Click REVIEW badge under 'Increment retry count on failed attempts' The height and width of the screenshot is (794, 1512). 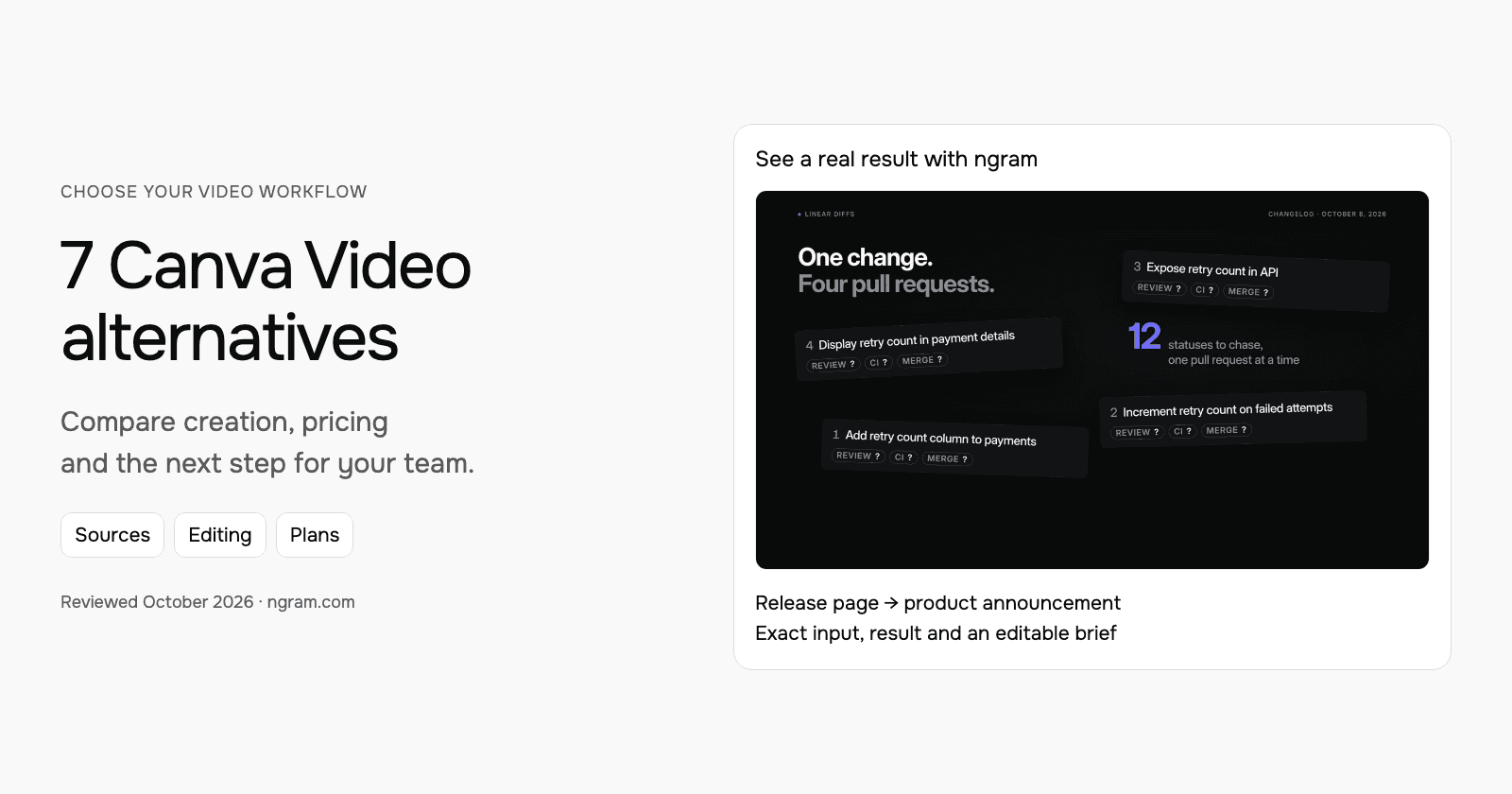(x=1137, y=432)
